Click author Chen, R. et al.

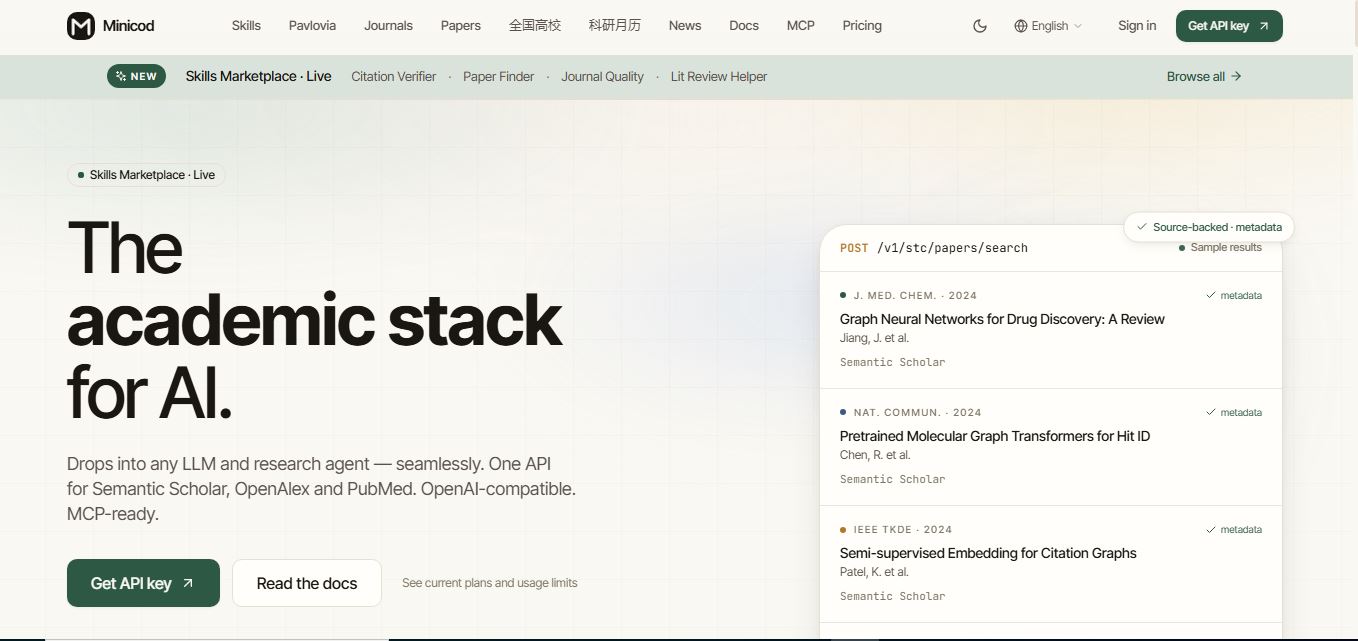875,455
